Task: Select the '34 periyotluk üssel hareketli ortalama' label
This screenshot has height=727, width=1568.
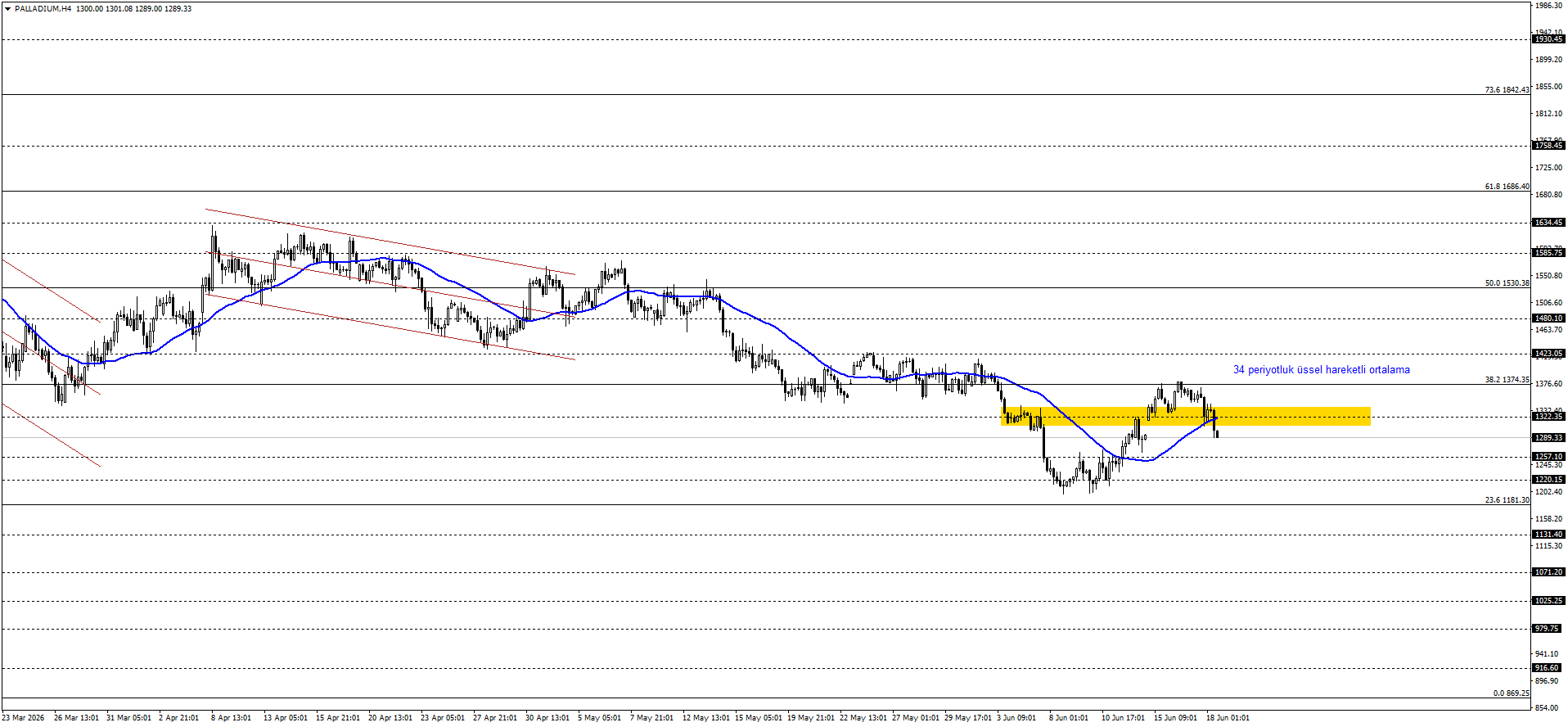Action: coord(1321,370)
